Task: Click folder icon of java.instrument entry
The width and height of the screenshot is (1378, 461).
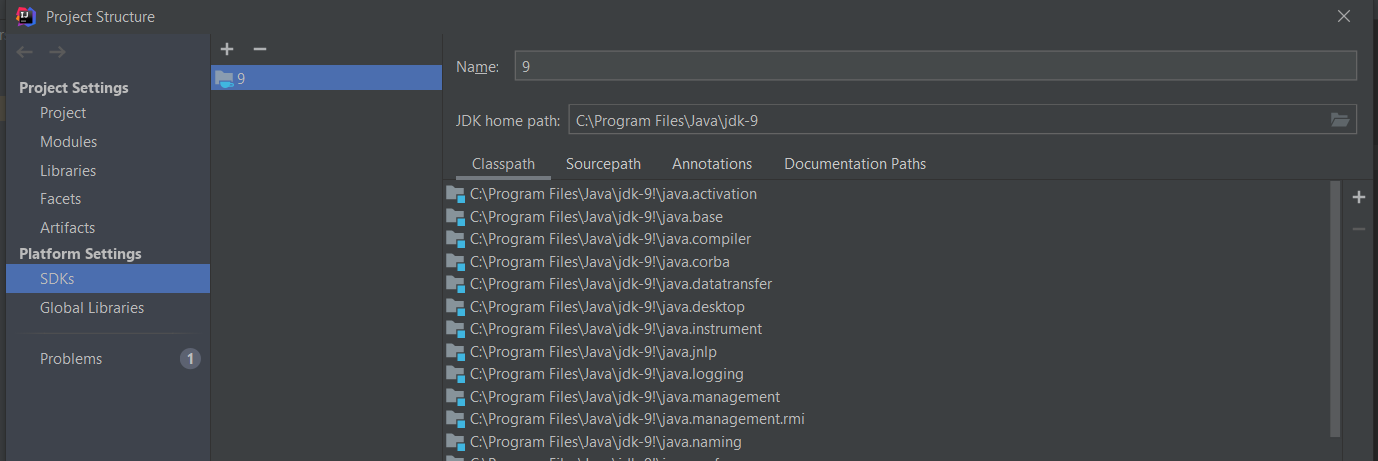Action: 456,329
